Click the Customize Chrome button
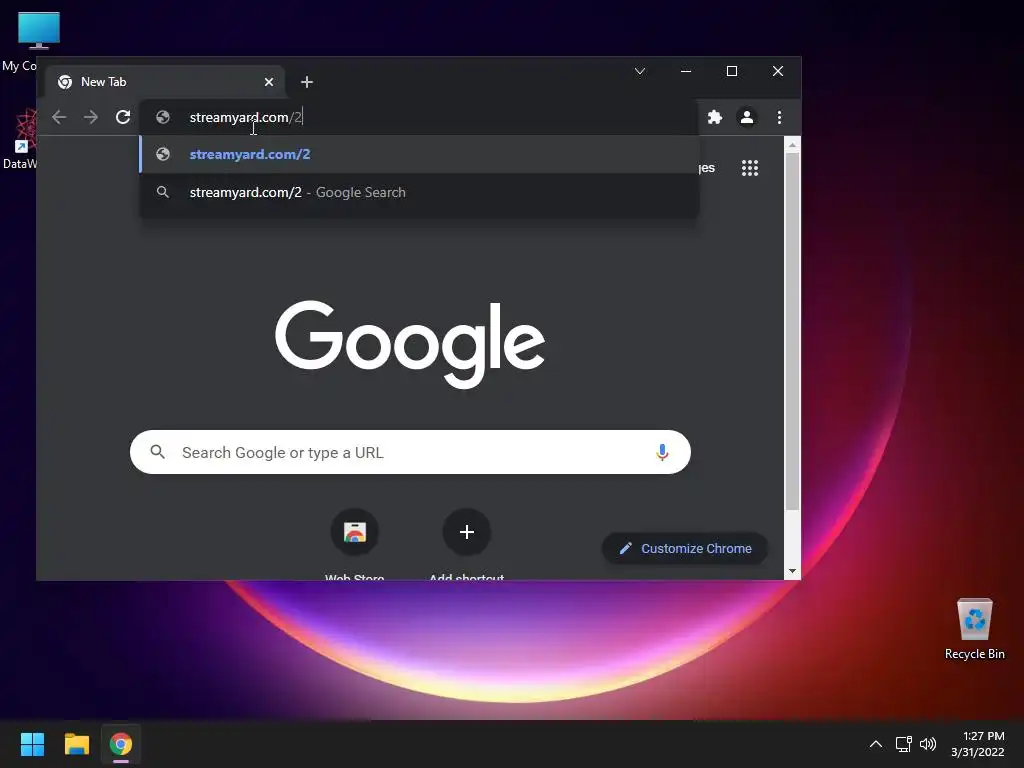The width and height of the screenshot is (1024, 768). click(x=684, y=549)
